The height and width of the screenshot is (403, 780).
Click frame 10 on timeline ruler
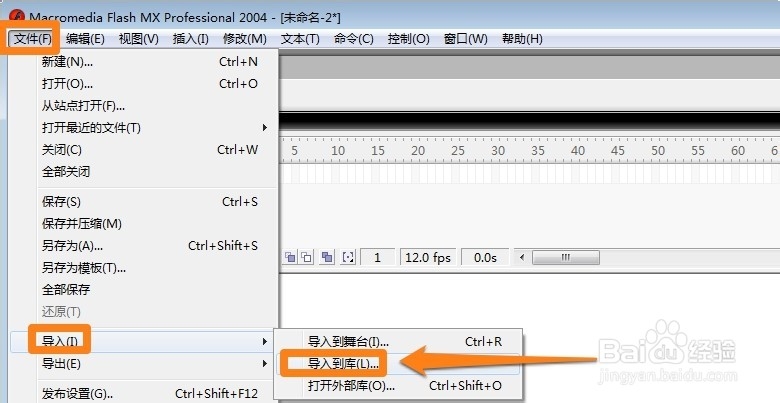338,151
